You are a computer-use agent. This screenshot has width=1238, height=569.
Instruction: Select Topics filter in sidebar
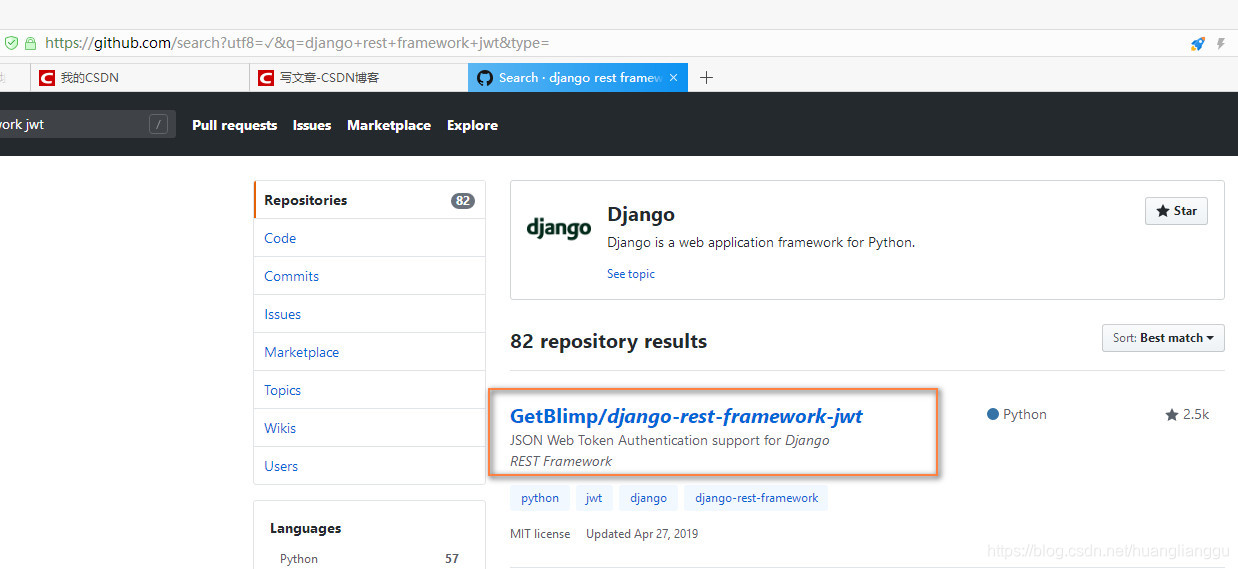pyautogui.click(x=369, y=390)
